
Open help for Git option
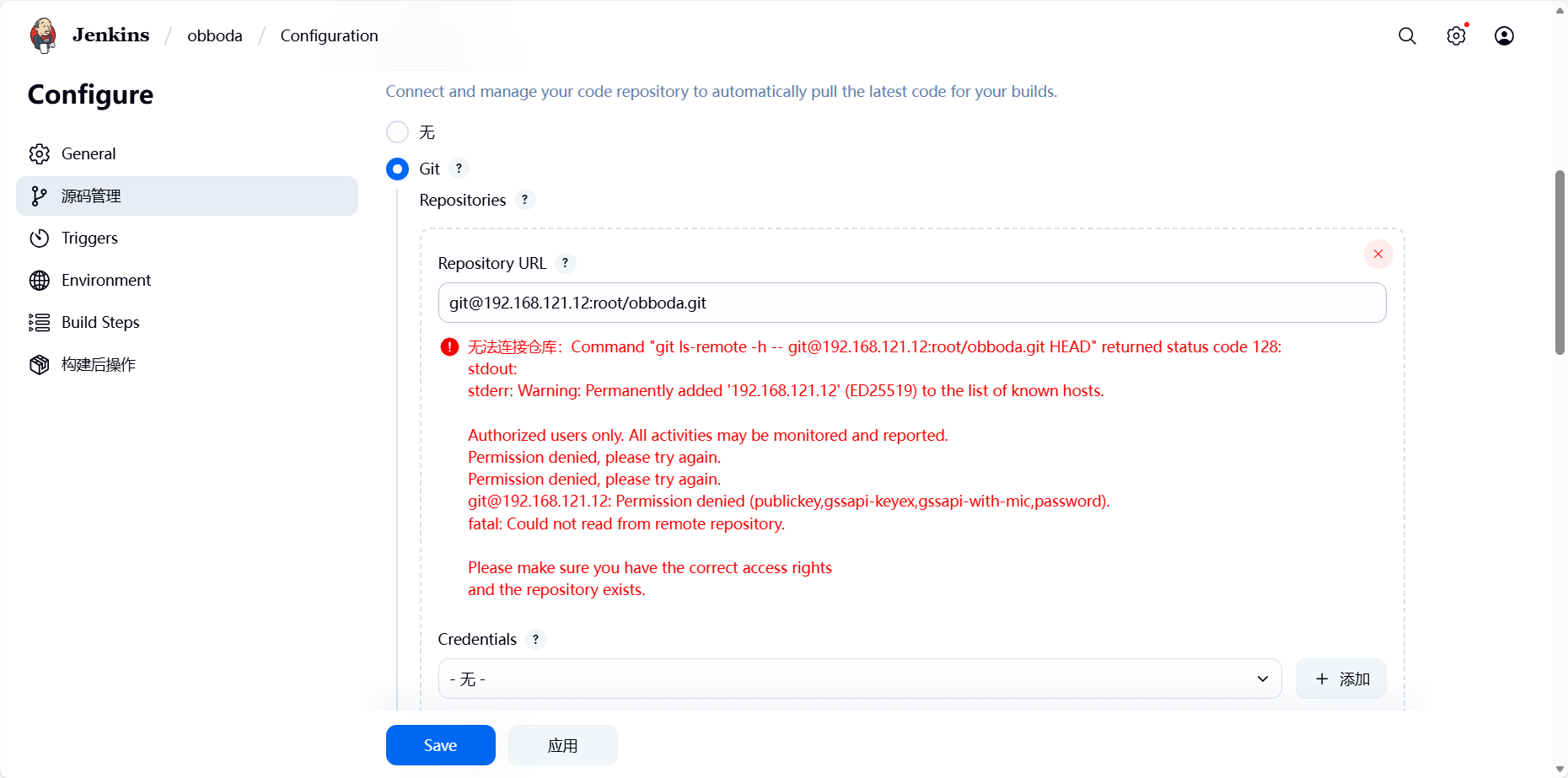tap(459, 169)
